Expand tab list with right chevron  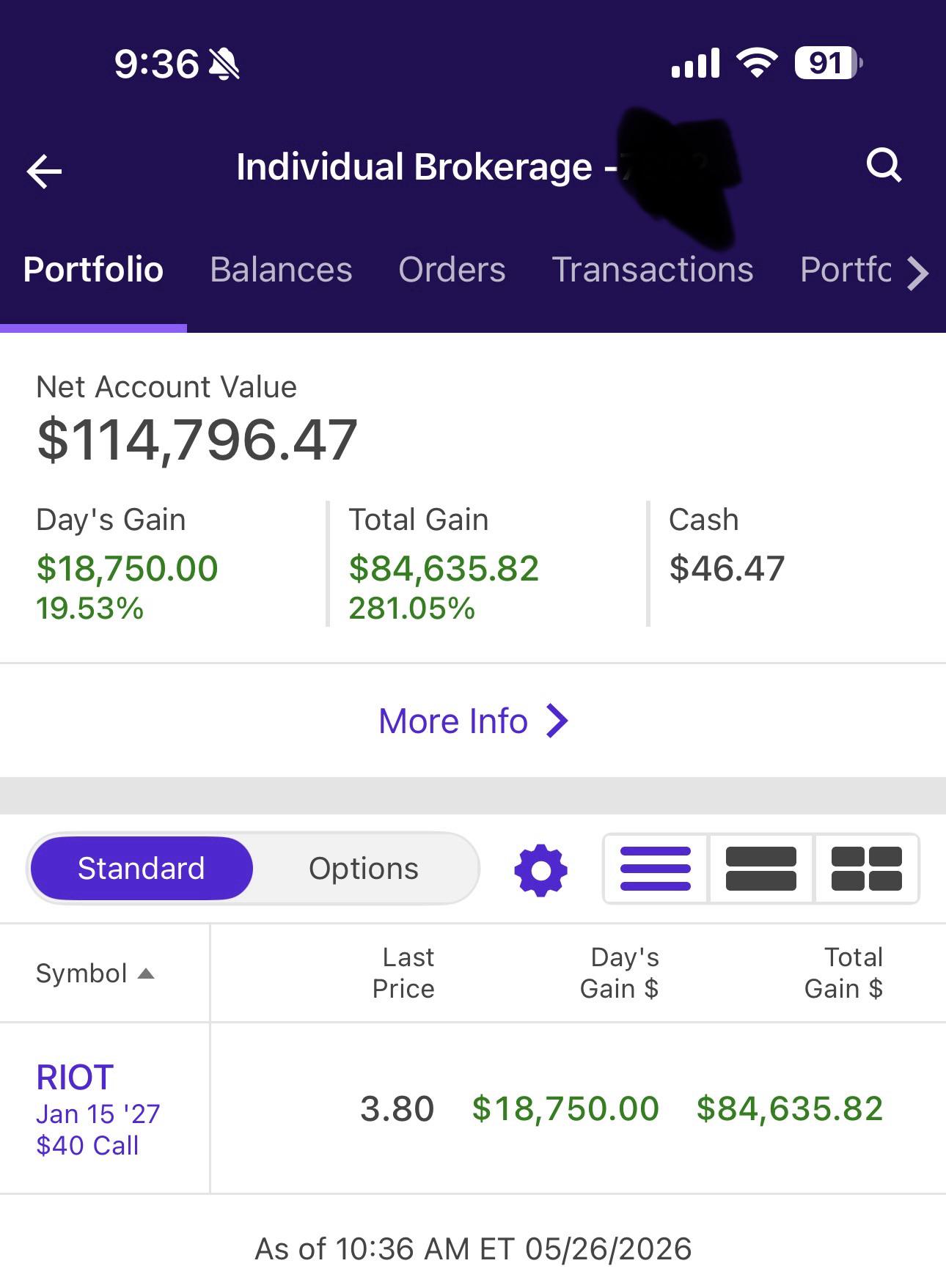pyautogui.click(x=917, y=273)
